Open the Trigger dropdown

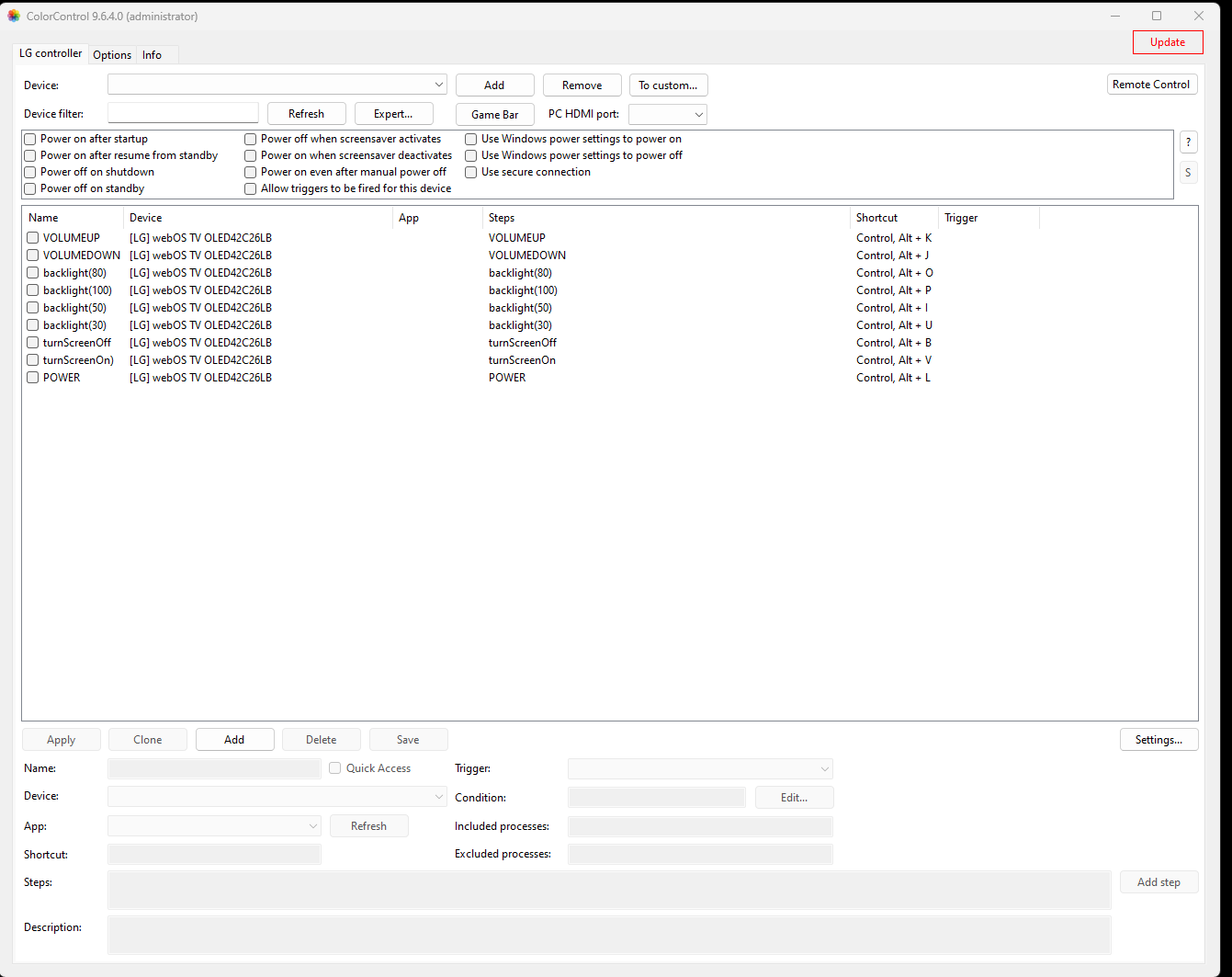[700, 768]
